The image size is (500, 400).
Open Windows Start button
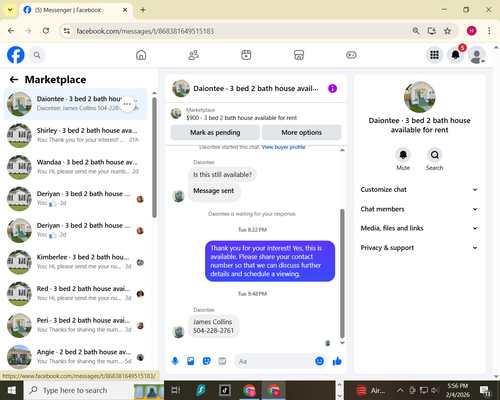click(11, 390)
